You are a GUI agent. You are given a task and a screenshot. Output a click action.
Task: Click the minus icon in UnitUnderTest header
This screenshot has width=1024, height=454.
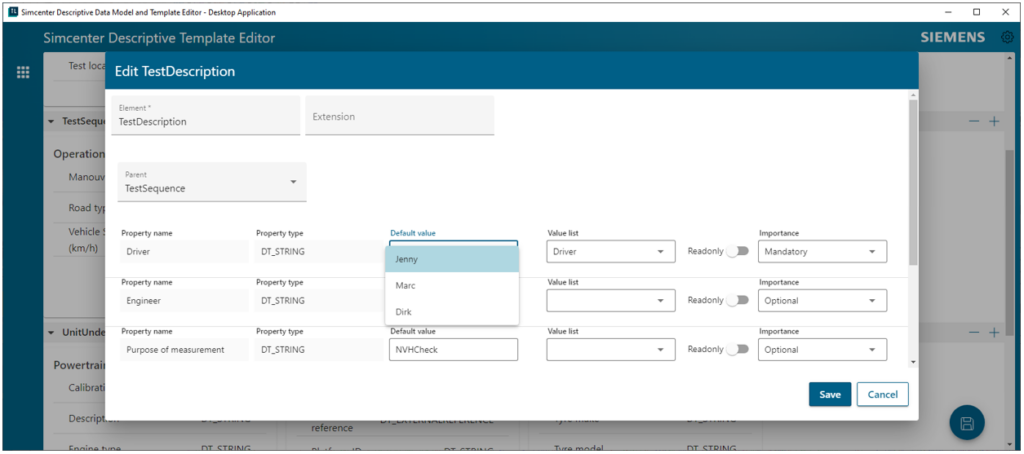pos(974,332)
